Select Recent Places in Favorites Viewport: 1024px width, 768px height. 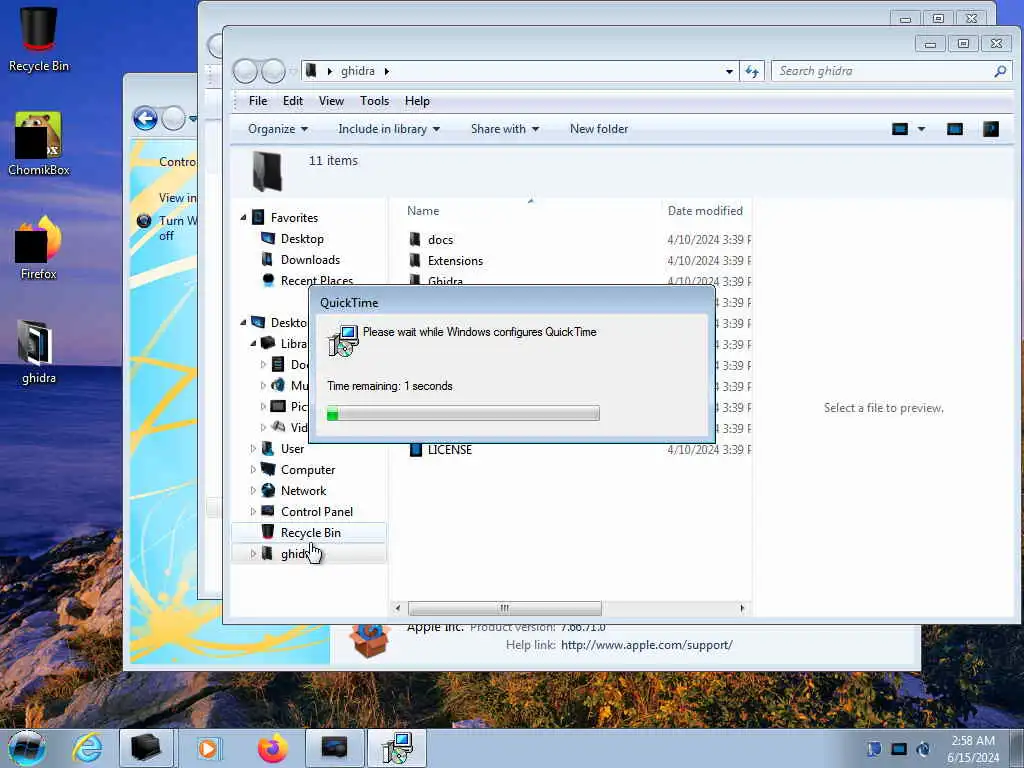tap(317, 281)
